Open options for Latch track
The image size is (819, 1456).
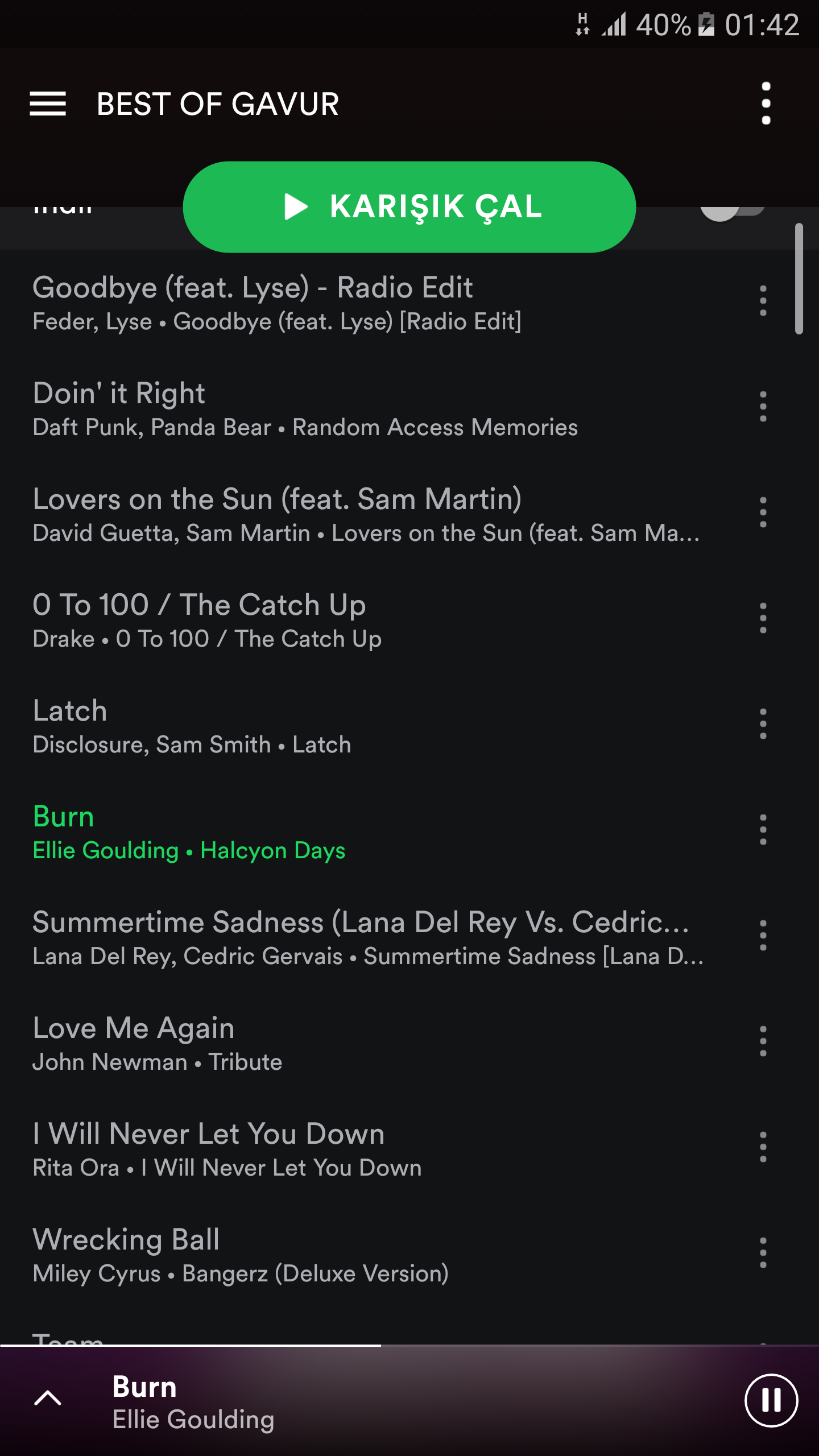(x=763, y=724)
